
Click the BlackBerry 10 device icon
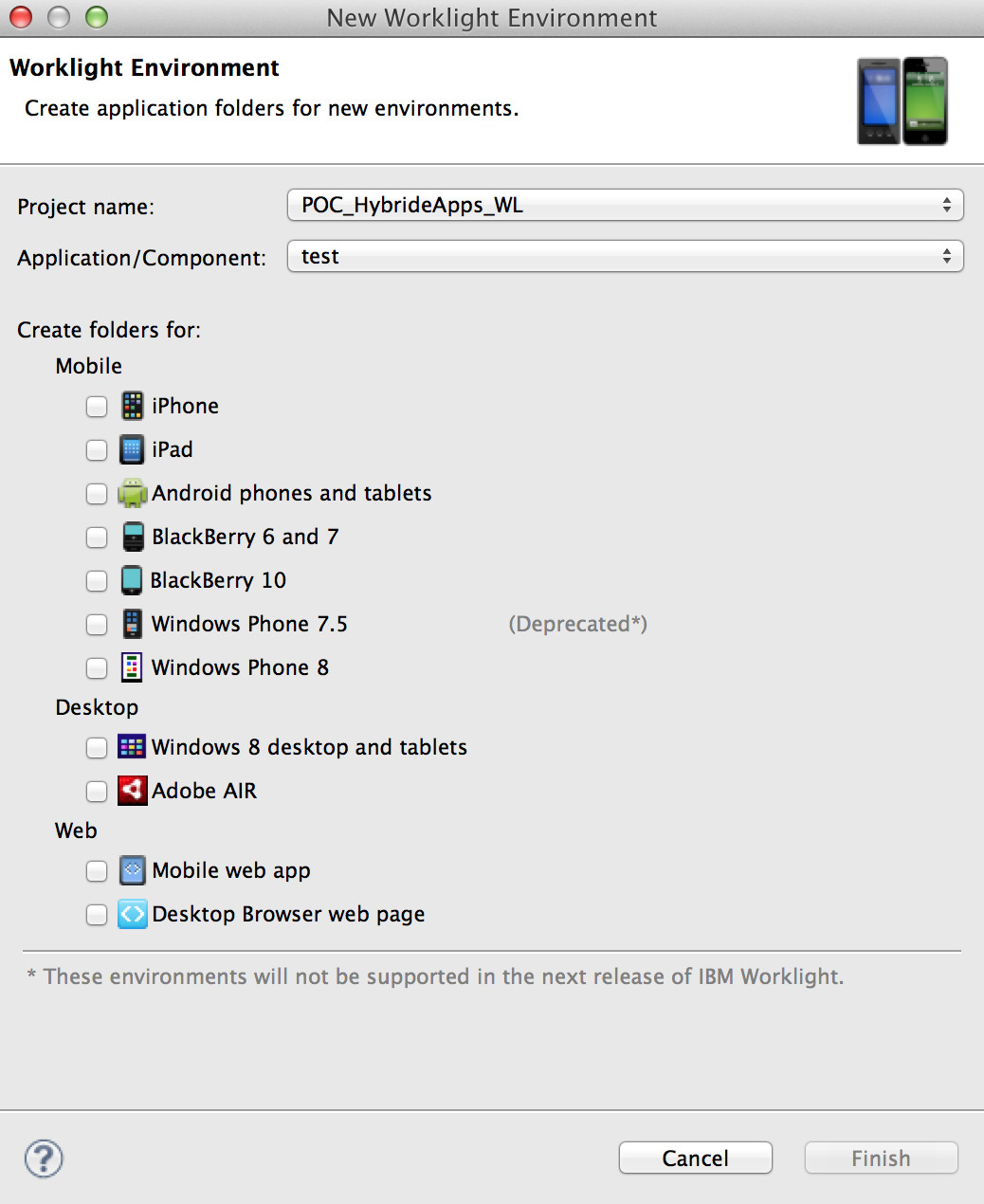point(132,580)
